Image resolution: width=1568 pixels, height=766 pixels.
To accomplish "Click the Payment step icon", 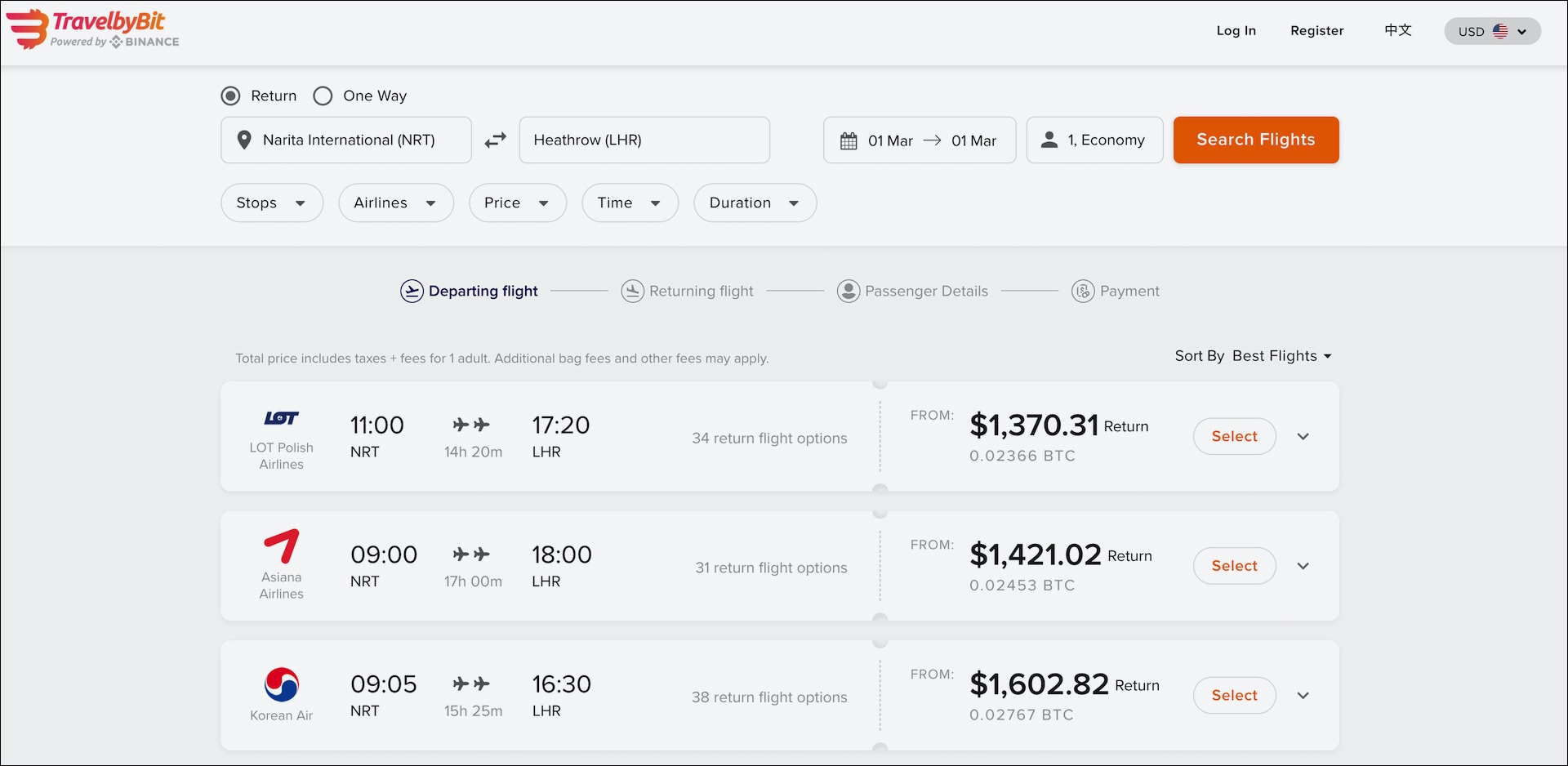I will coord(1083,291).
